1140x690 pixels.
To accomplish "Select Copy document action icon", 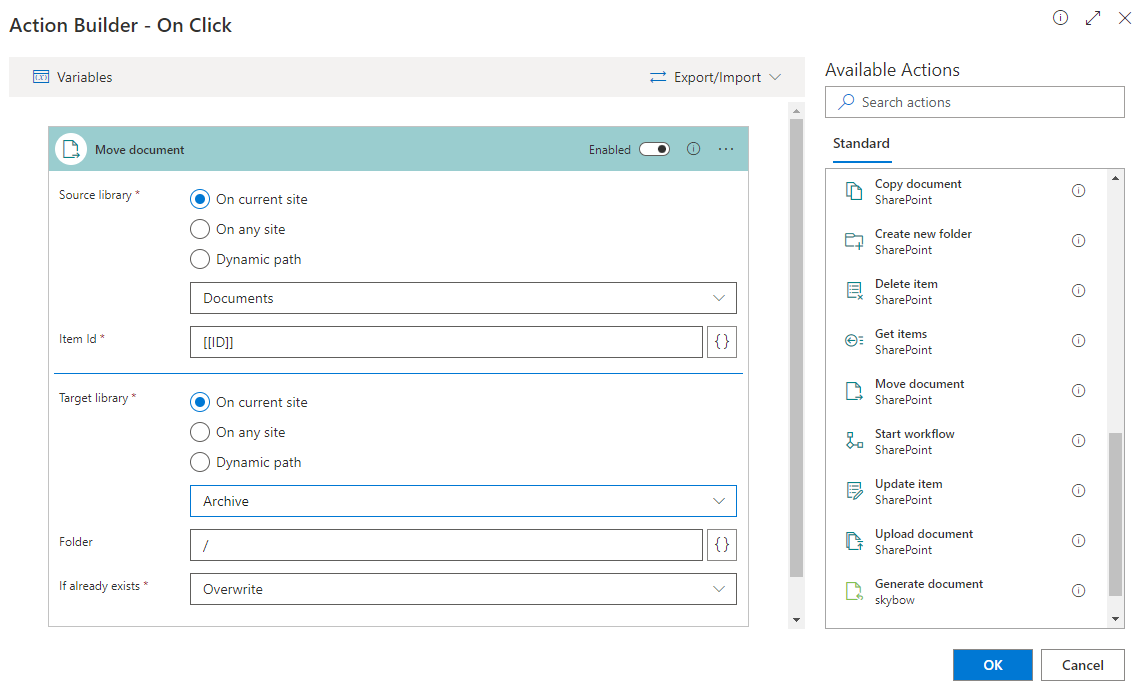I will 854,191.
